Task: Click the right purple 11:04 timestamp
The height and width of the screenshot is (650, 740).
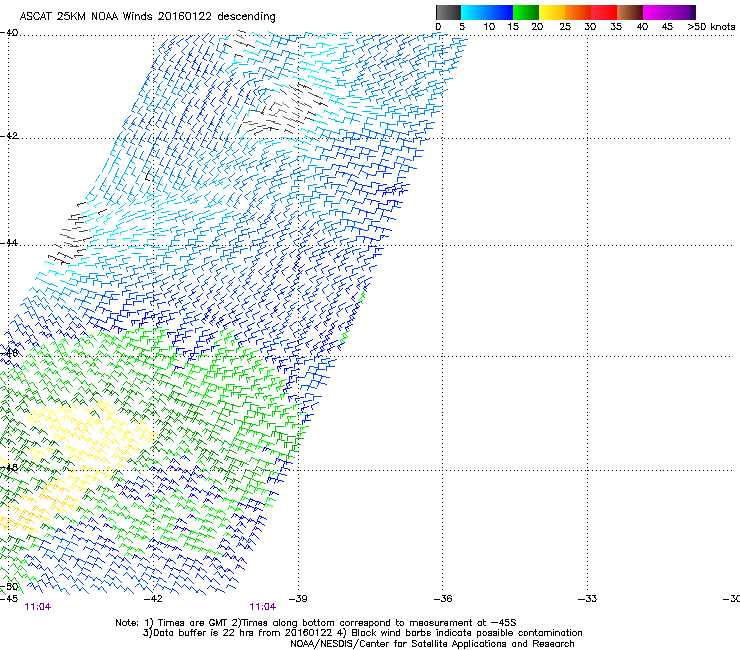Action: pos(262,607)
